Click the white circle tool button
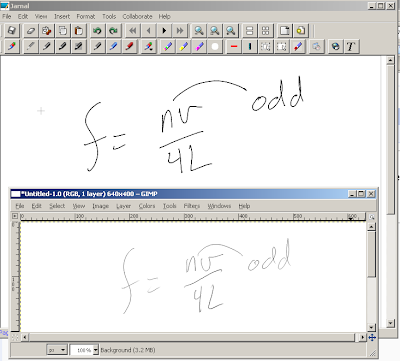The height and width of the screenshot is (361, 400). pyautogui.click(x=215, y=46)
